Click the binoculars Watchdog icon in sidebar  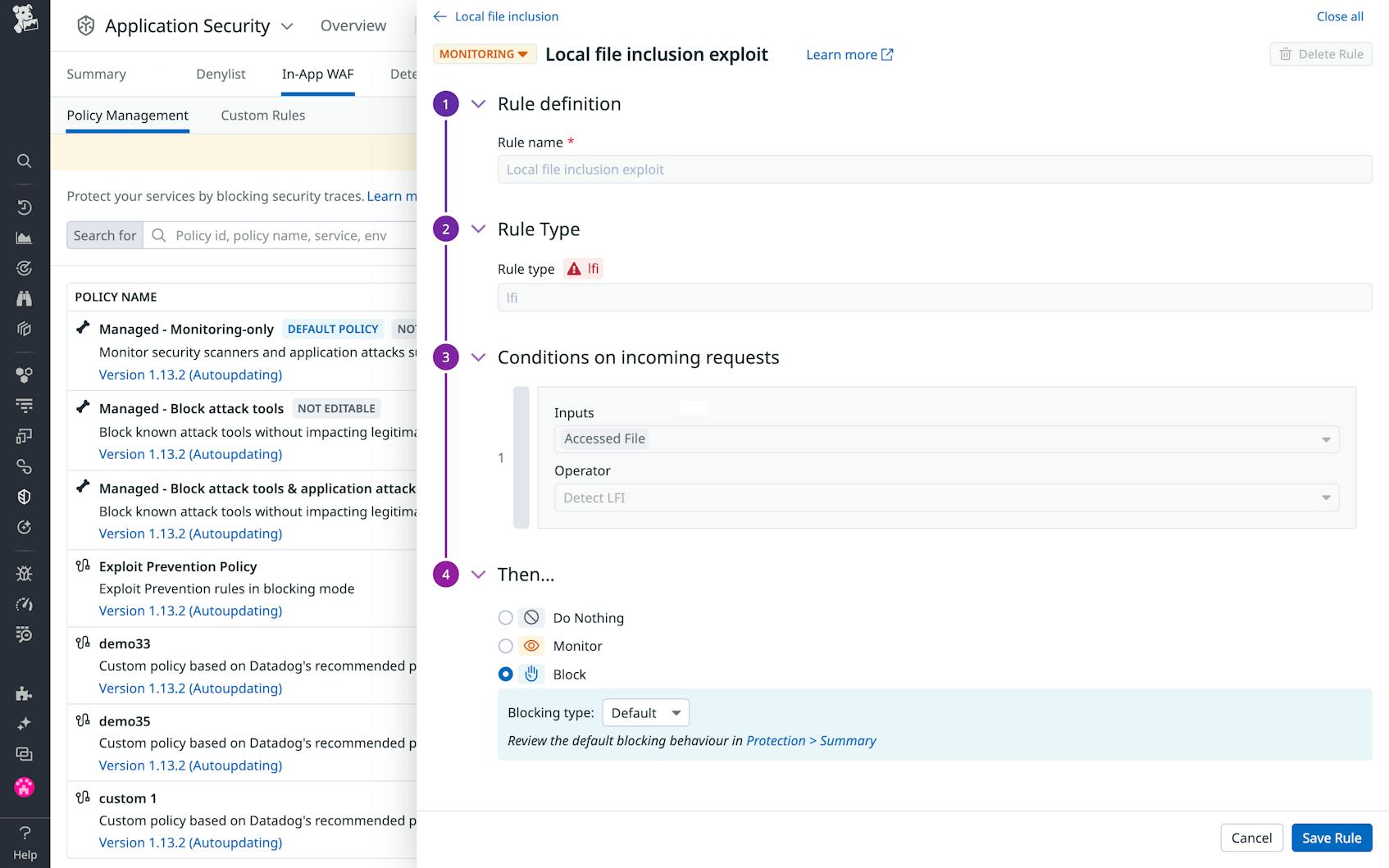[x=24, y=298]
